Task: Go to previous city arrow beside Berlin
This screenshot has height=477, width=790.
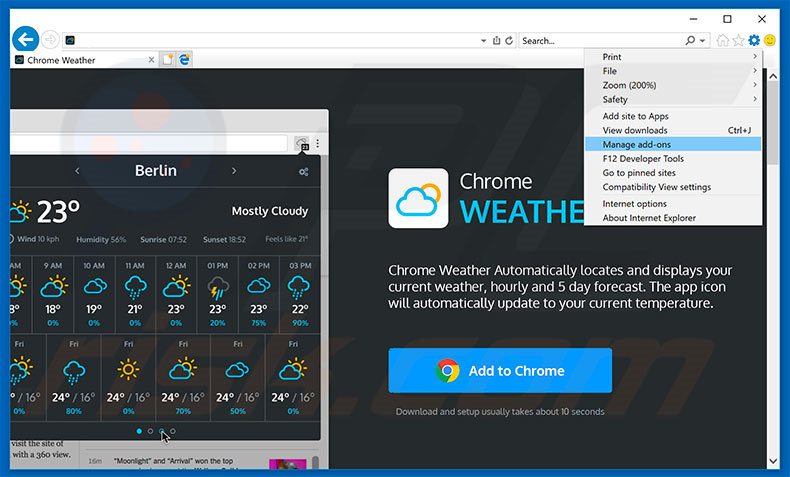Action: tap(77, 171)
